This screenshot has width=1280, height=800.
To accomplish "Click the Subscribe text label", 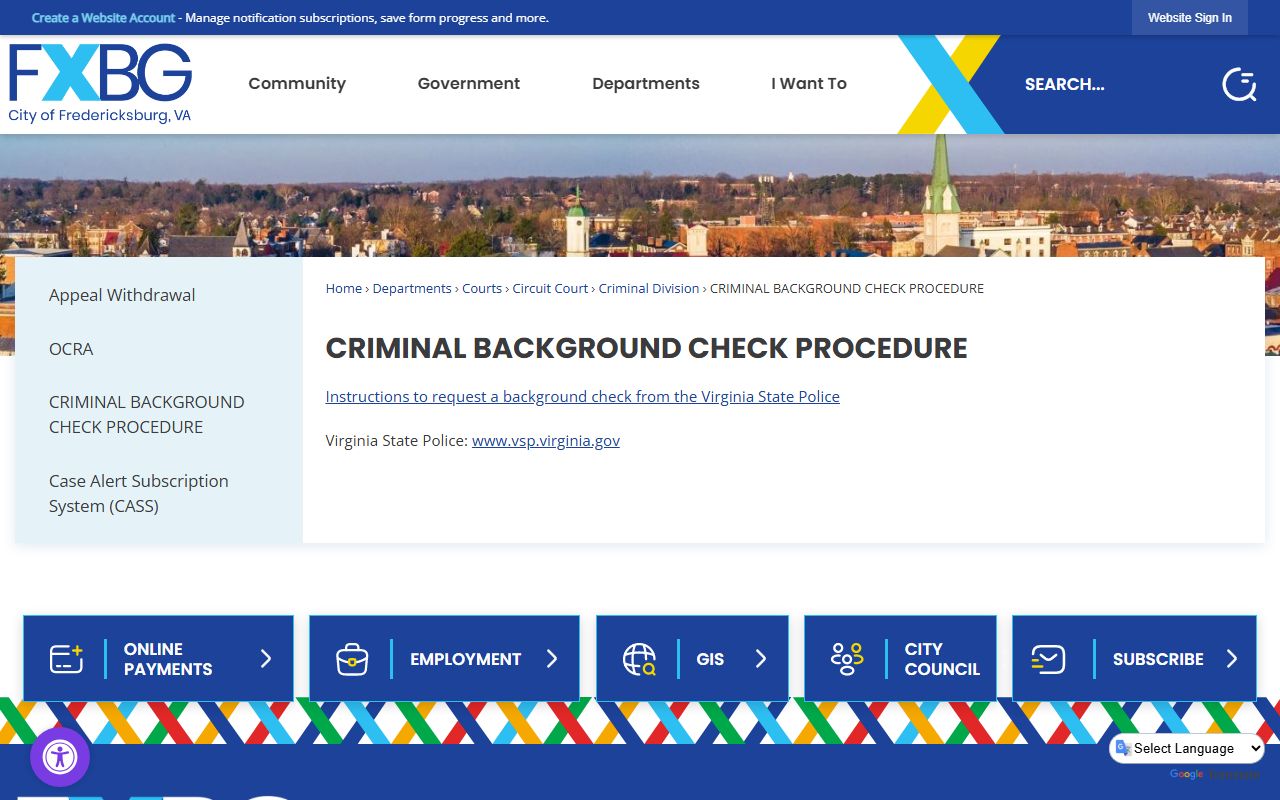I will pyautogui.click(x=1158, y=659).
